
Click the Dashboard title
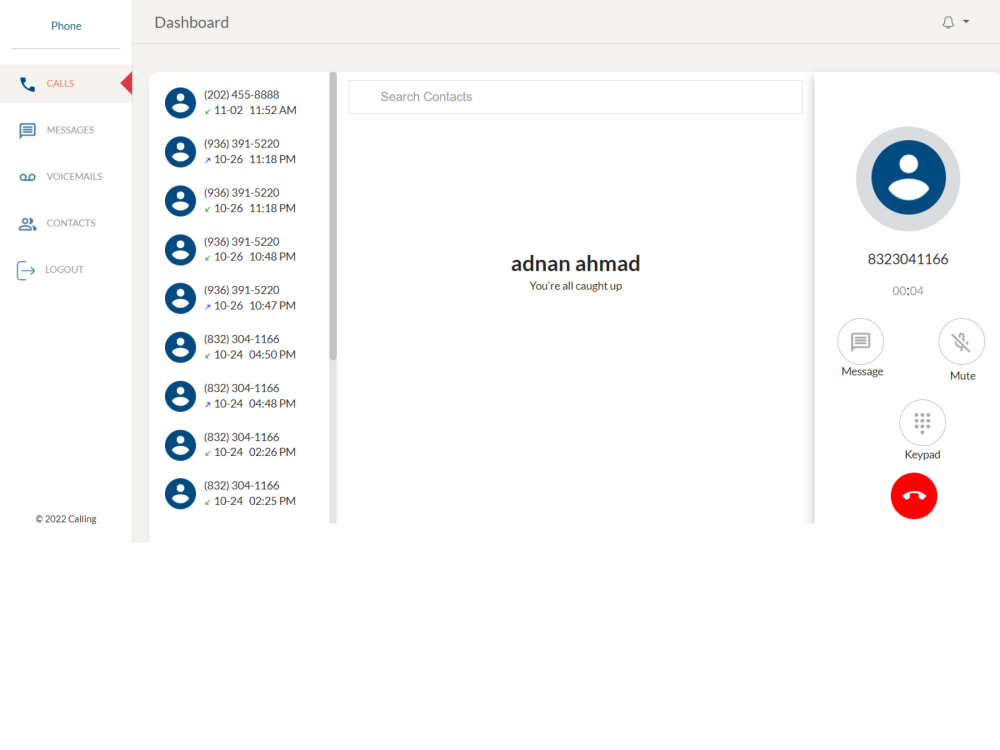[191, 23]
